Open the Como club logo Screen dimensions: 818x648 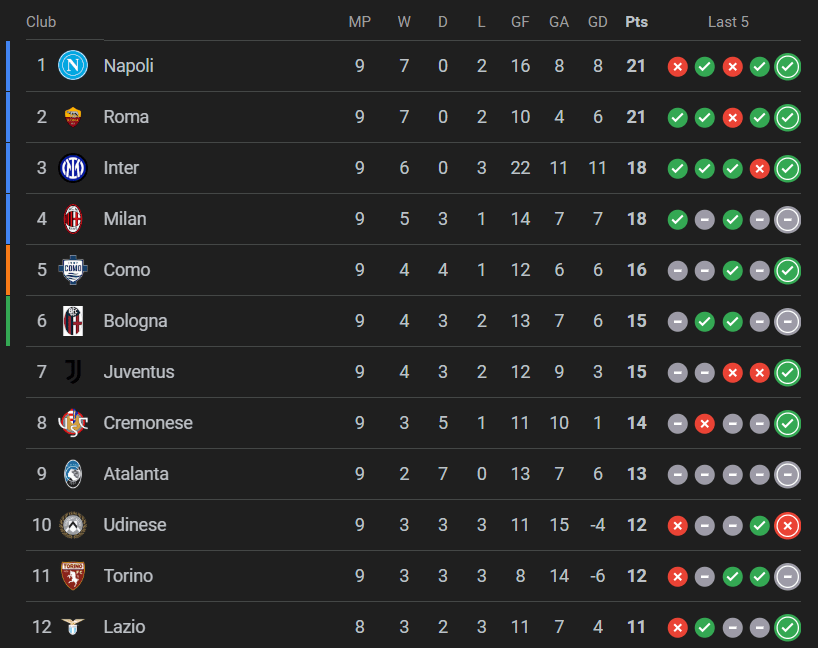(x=73, y=270)
